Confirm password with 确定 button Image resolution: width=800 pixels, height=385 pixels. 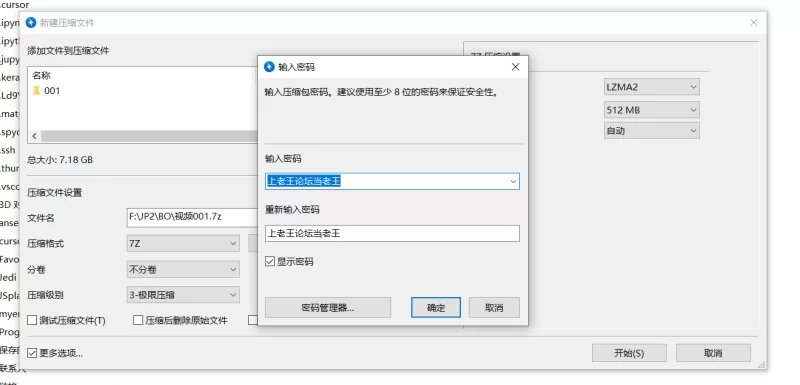coord(436,307)
